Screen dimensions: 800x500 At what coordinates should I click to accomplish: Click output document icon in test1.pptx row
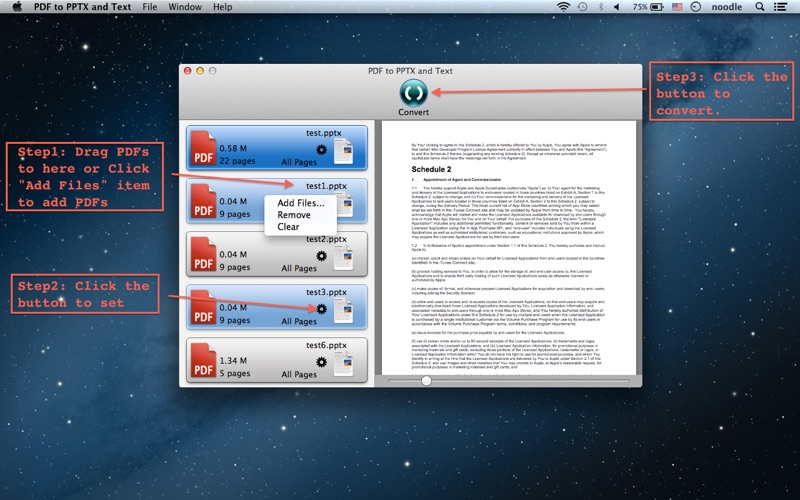coord(346,205)
